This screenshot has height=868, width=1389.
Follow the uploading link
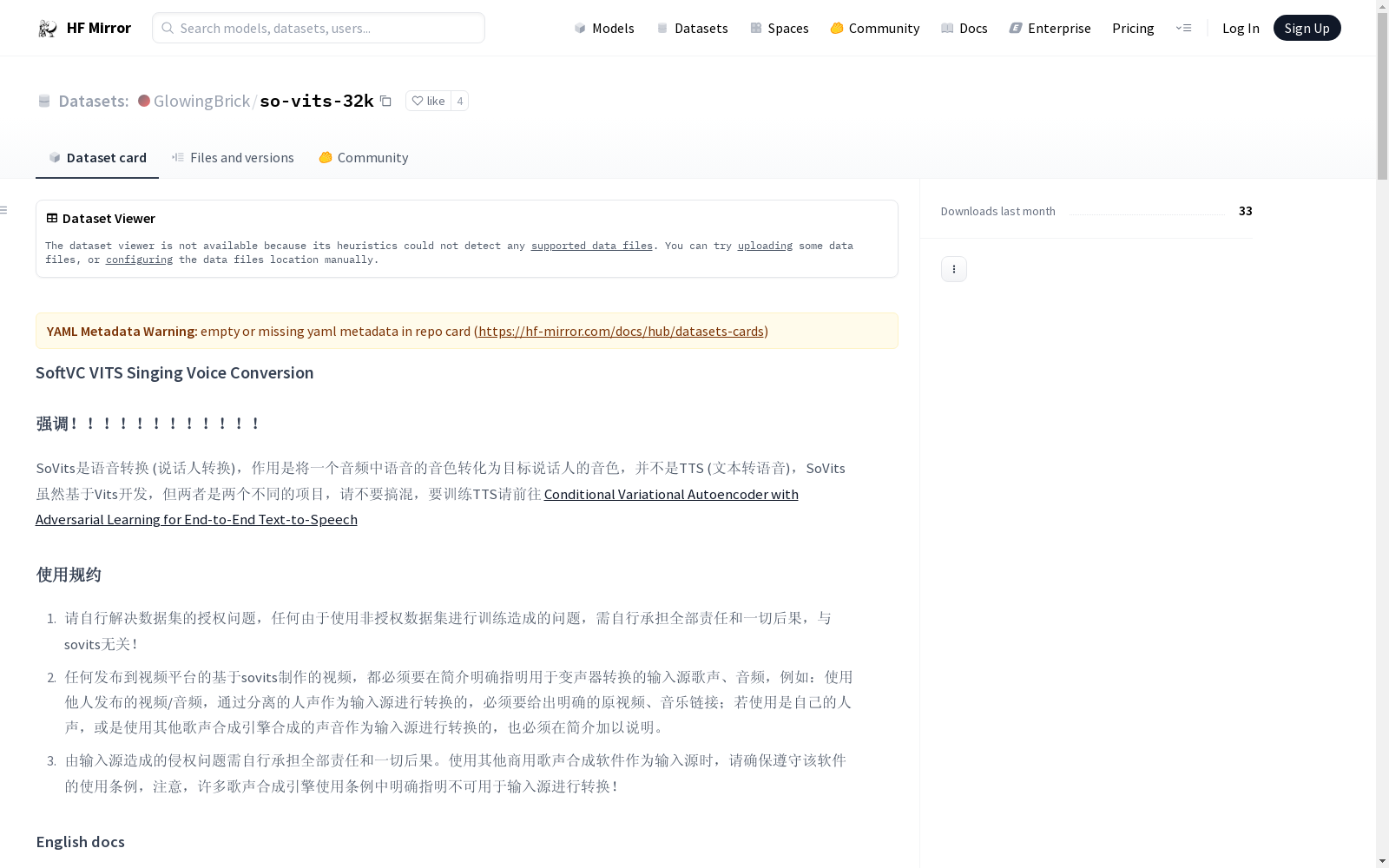(765, 246)
